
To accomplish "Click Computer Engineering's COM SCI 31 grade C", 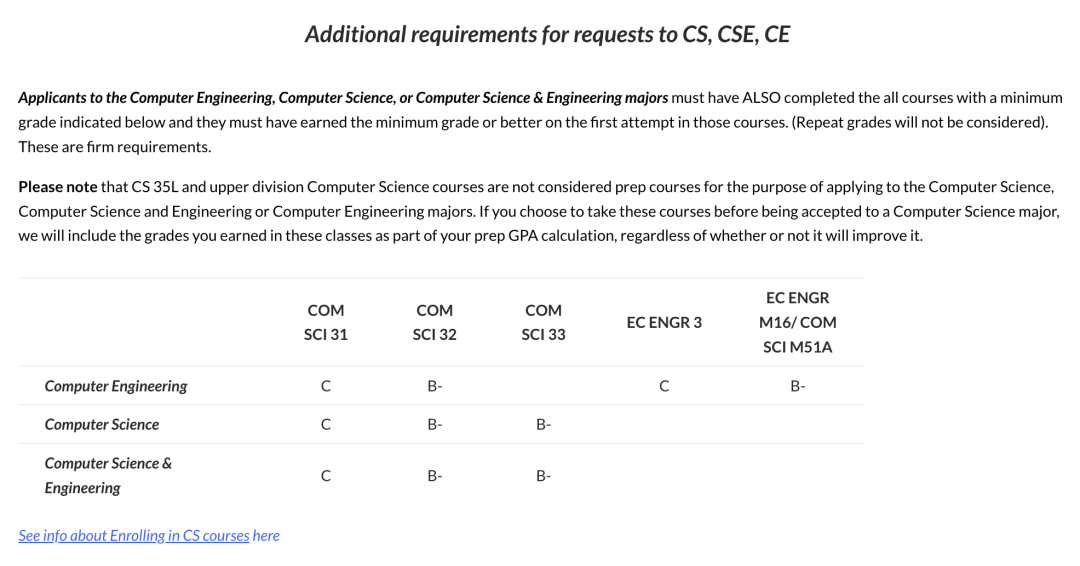I will tap(326, 386).
